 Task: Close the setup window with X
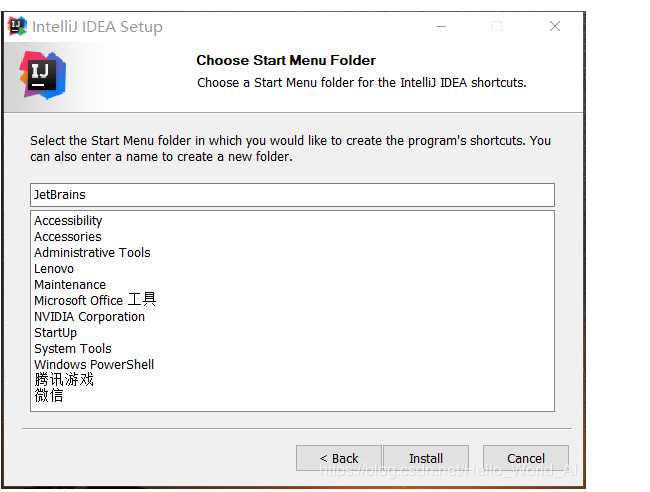555,27
